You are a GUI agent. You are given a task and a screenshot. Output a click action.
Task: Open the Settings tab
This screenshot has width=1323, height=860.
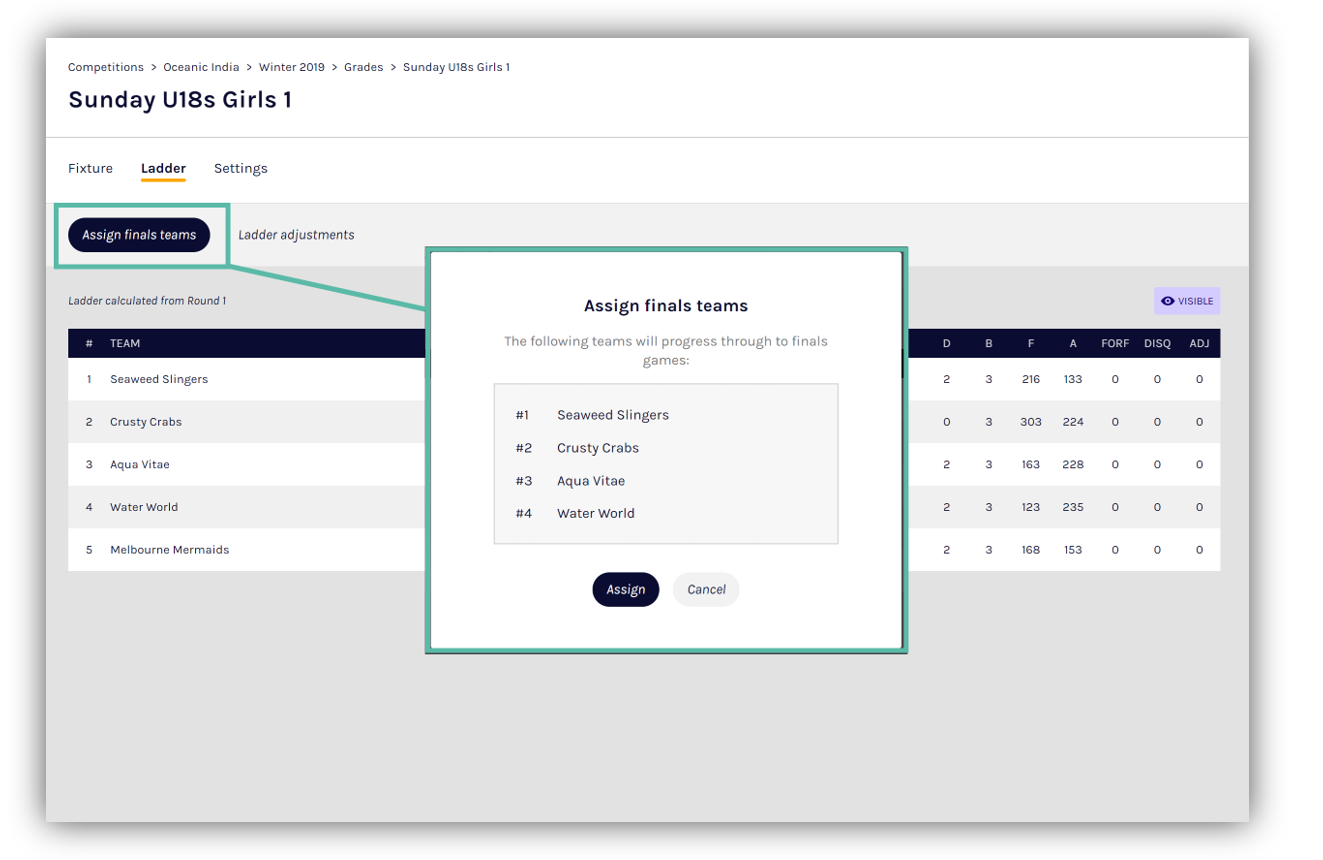pyautogui.click(x=240, y=168)
